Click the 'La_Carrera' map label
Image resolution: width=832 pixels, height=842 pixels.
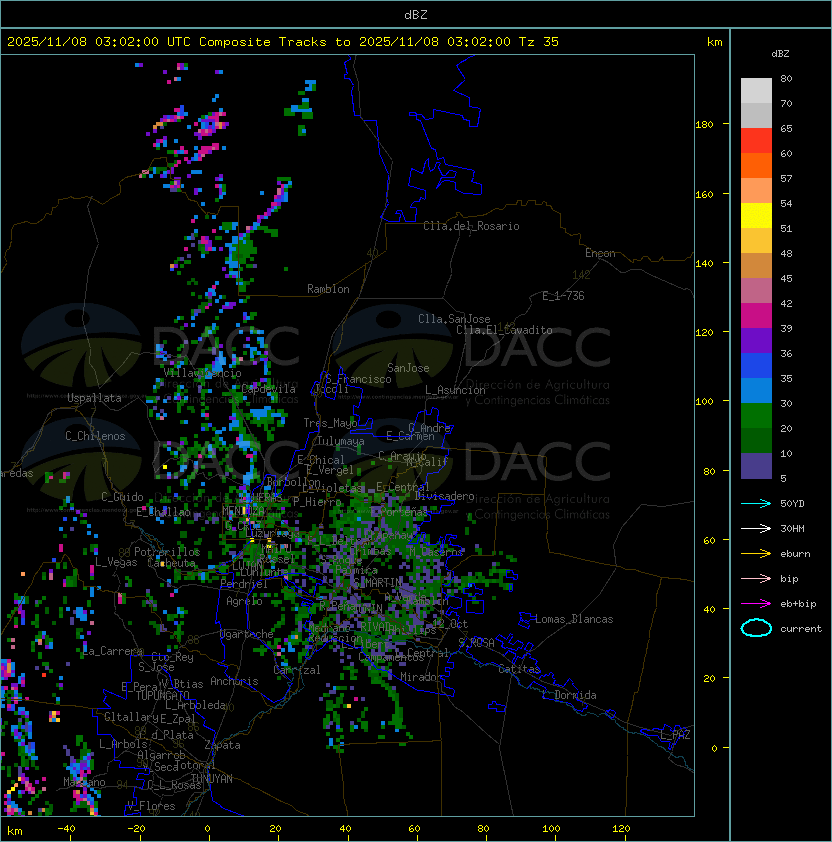[x=113, y=651]
